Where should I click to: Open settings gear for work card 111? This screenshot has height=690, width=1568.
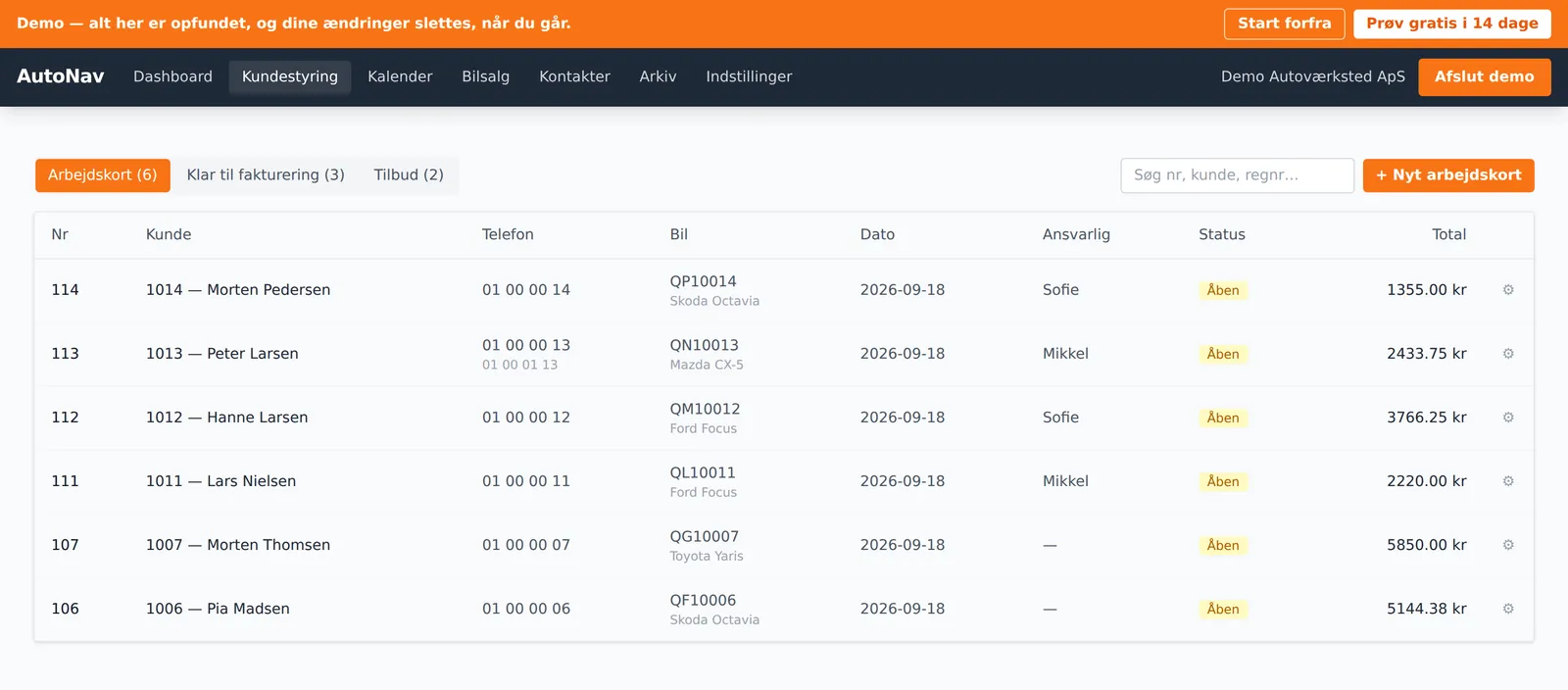pos(1508,481)
